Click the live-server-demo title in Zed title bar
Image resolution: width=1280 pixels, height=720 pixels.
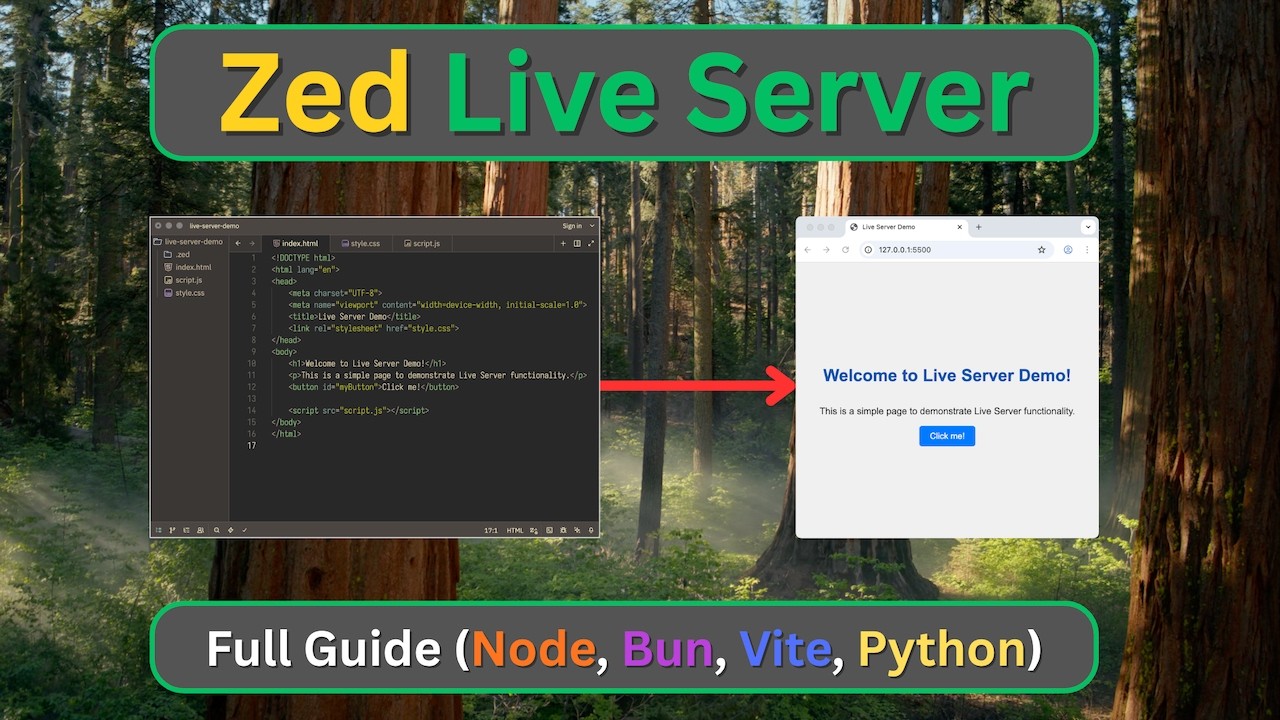(x=214, y=226)
